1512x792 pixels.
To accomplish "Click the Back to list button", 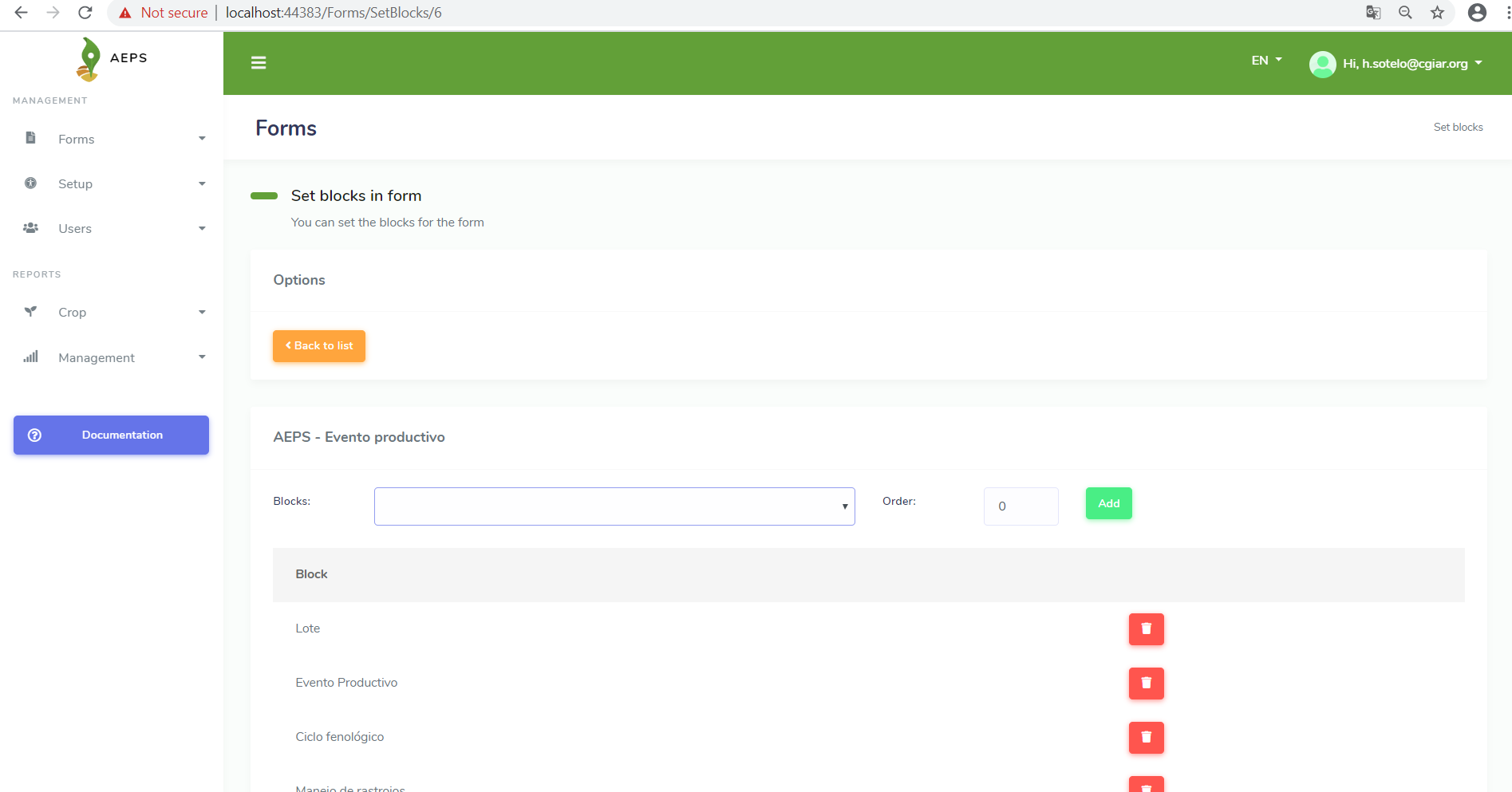I will click(319, 346).
